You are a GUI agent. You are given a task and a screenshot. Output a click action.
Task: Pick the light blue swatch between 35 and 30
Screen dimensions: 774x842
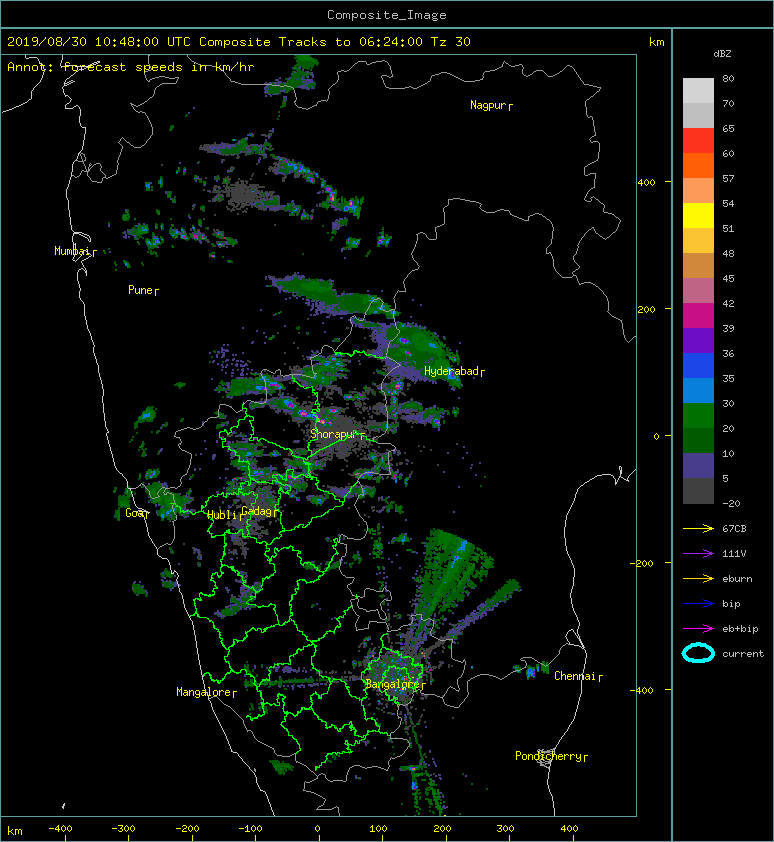point(698,390)
